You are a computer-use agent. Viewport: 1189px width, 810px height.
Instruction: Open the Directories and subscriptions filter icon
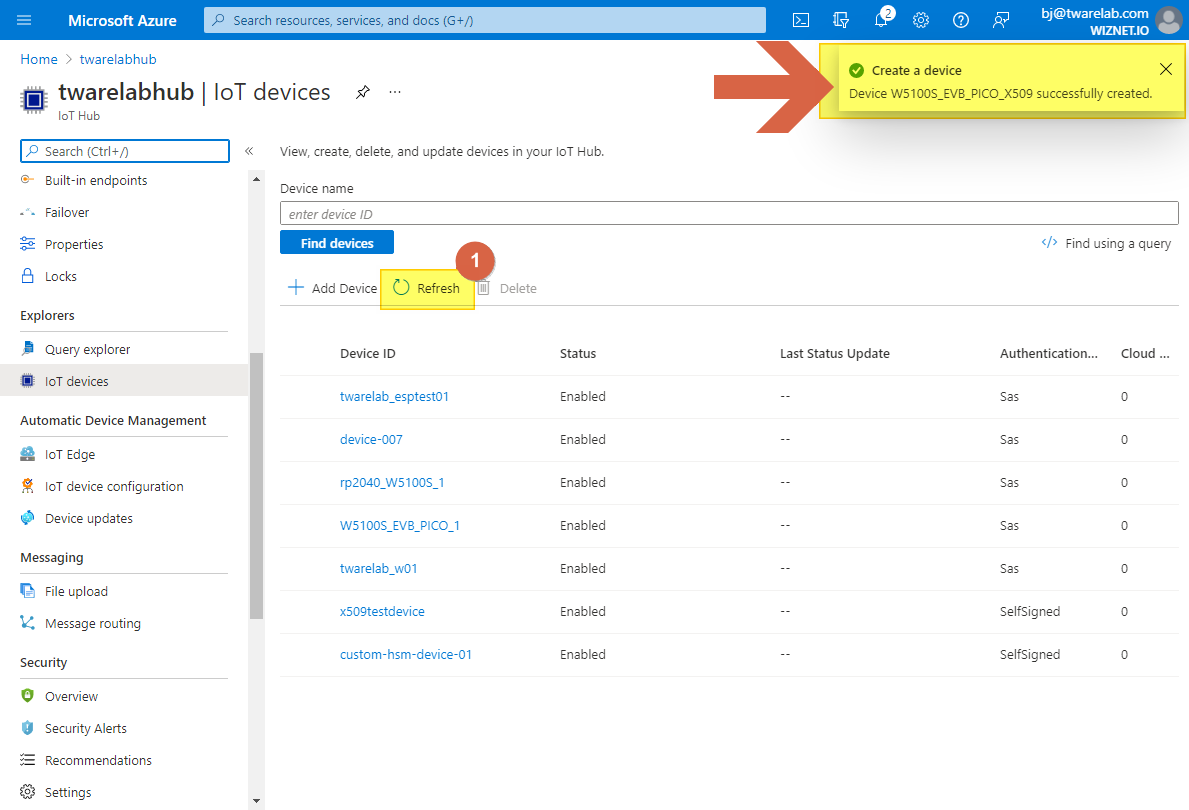[x=841, y=20]
